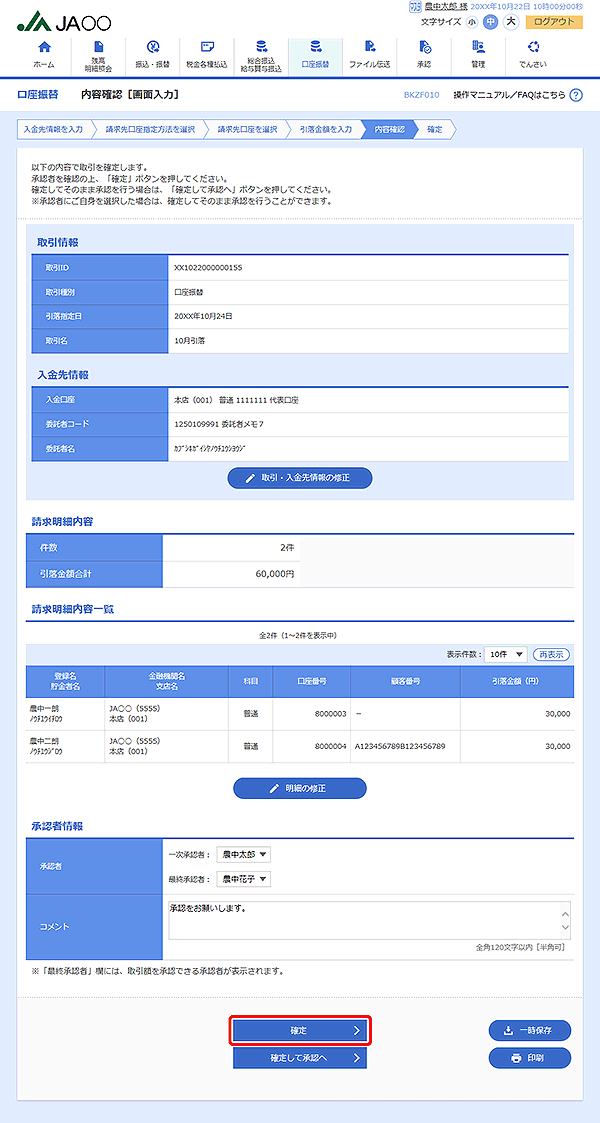Set text size to 中

pos(490,22)
